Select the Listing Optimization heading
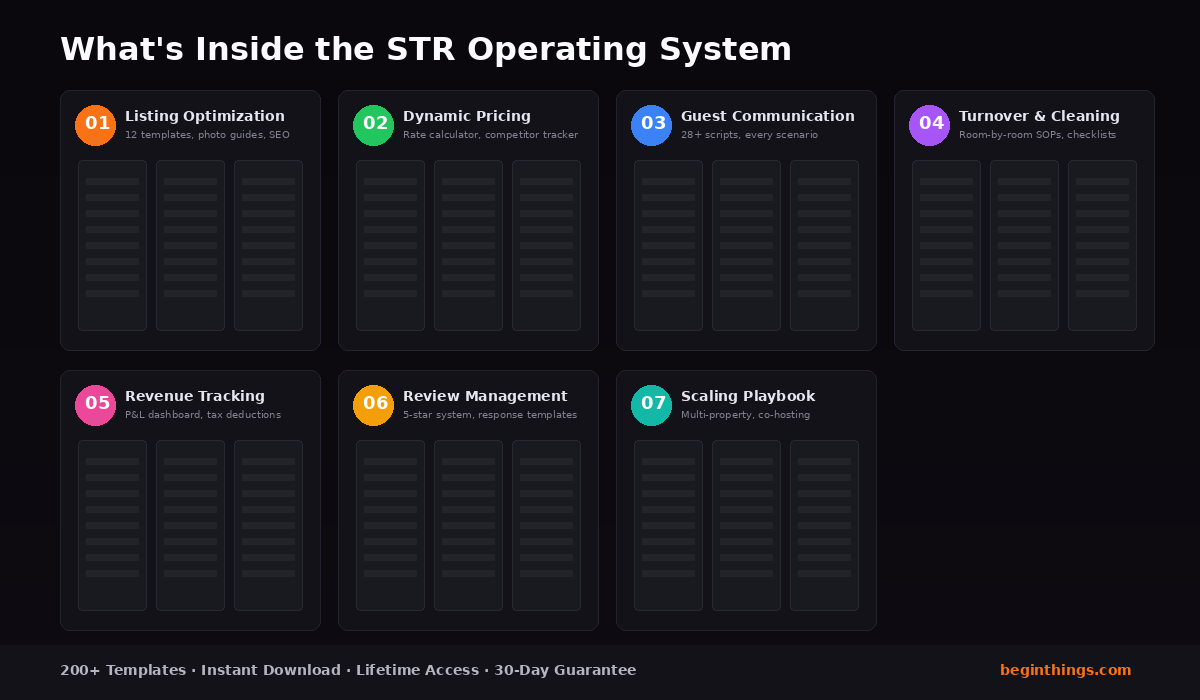This screenshot has width=1200, height=700. pos(205,117)
